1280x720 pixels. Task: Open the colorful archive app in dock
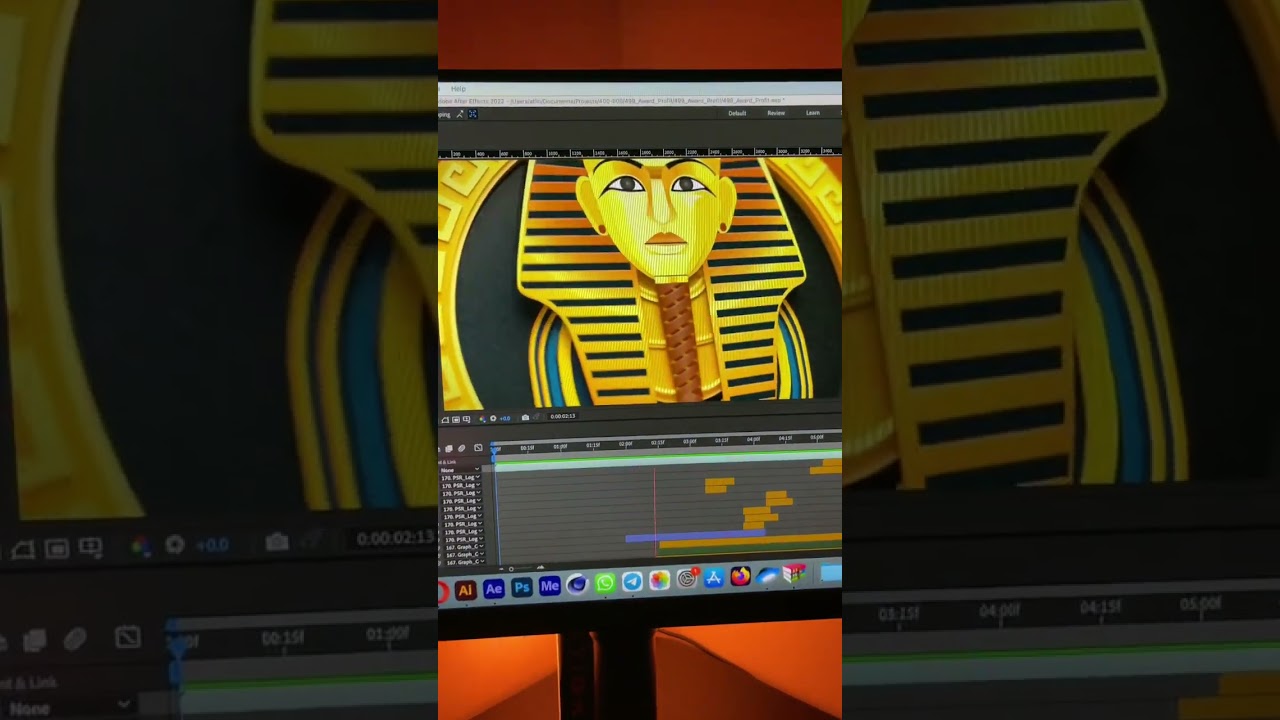click(794, 573)
